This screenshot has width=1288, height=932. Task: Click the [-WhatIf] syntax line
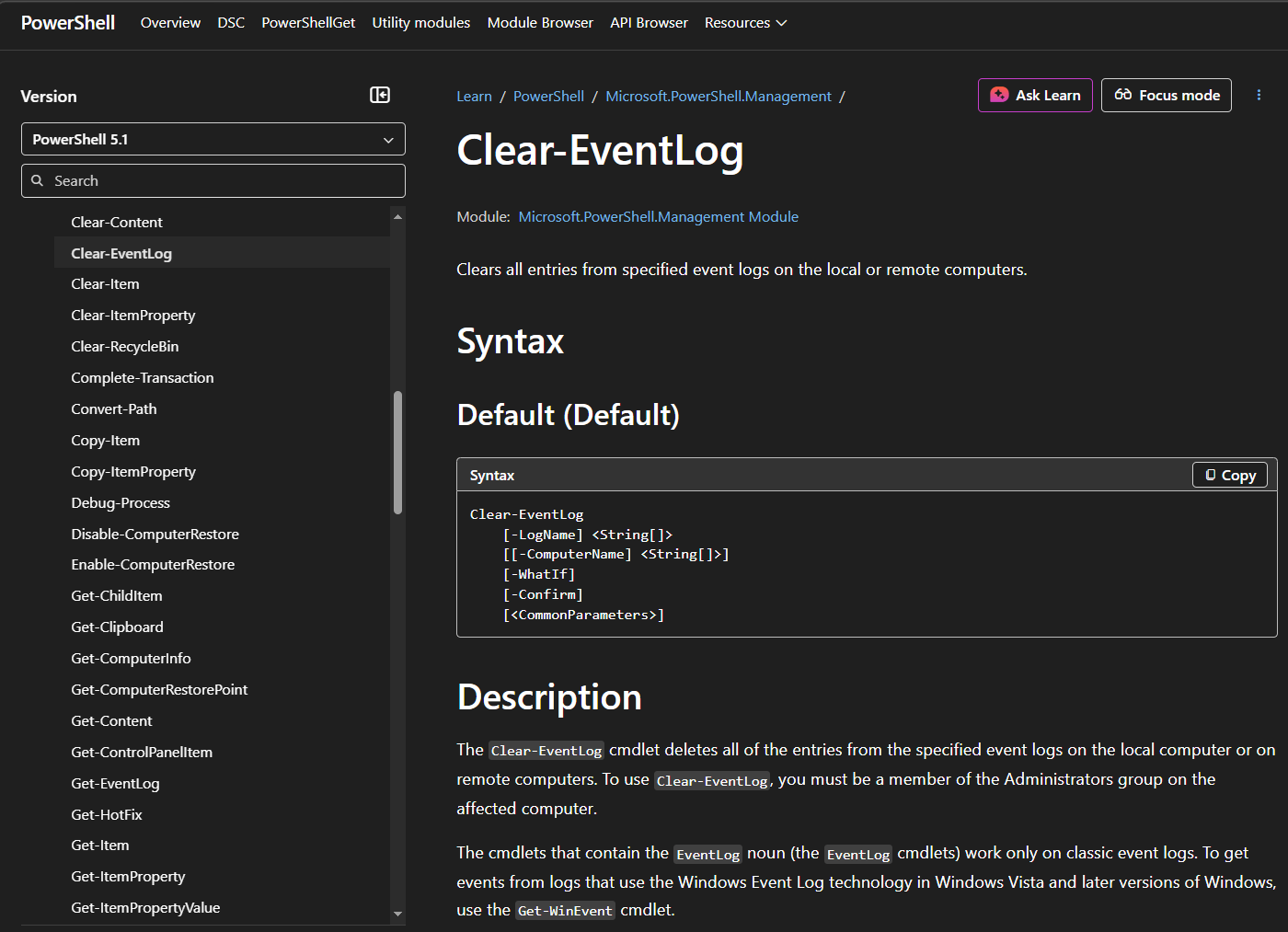click(x=539, y=574)
